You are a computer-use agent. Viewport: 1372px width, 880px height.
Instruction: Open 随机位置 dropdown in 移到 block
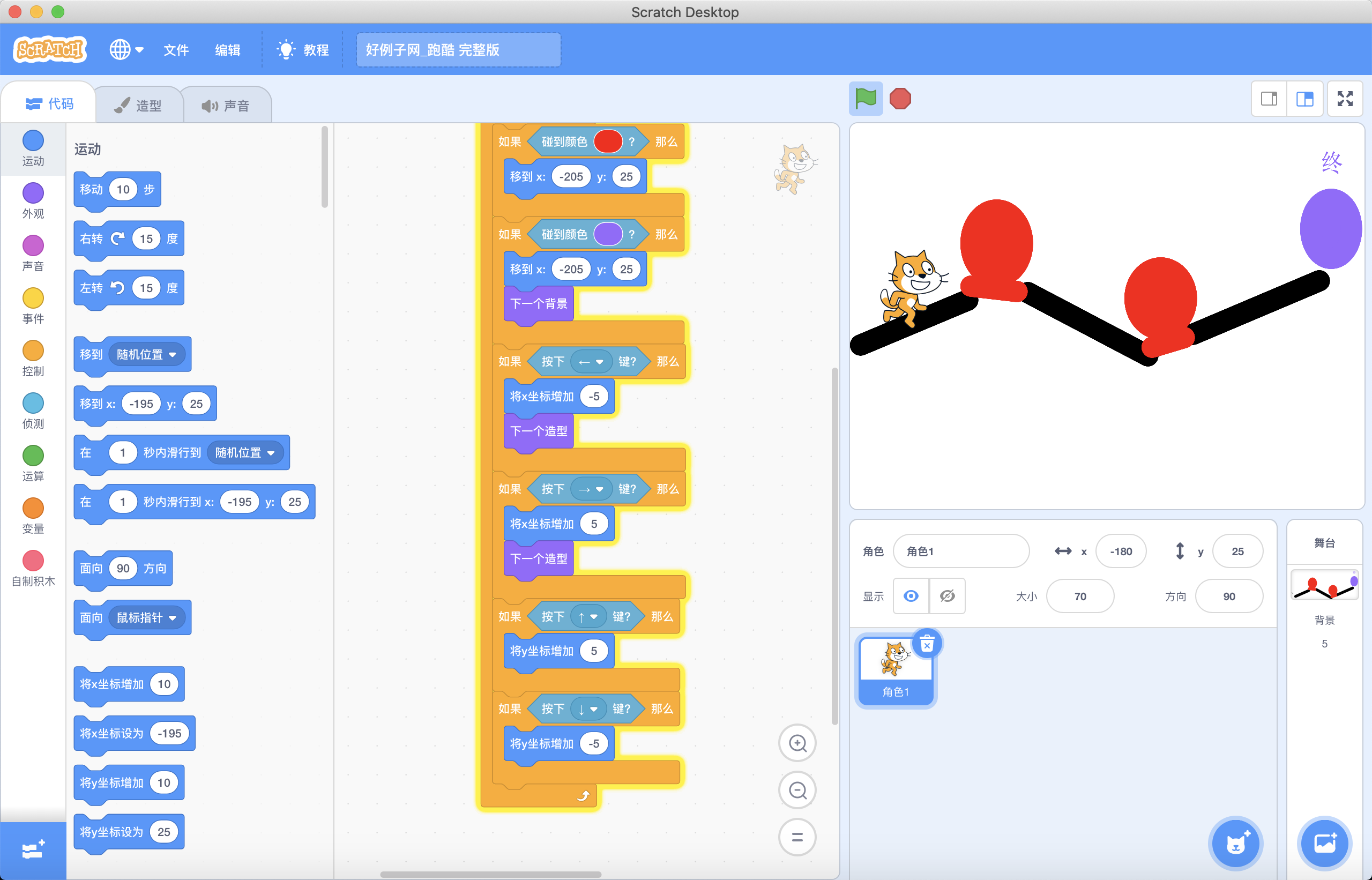coord(146,354)
